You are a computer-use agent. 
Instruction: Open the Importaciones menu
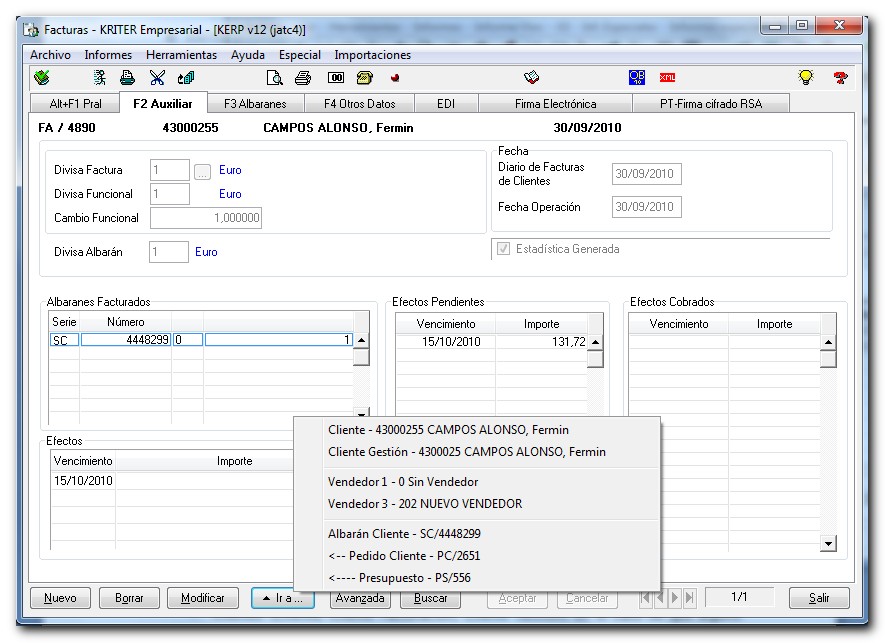point(373,55)
